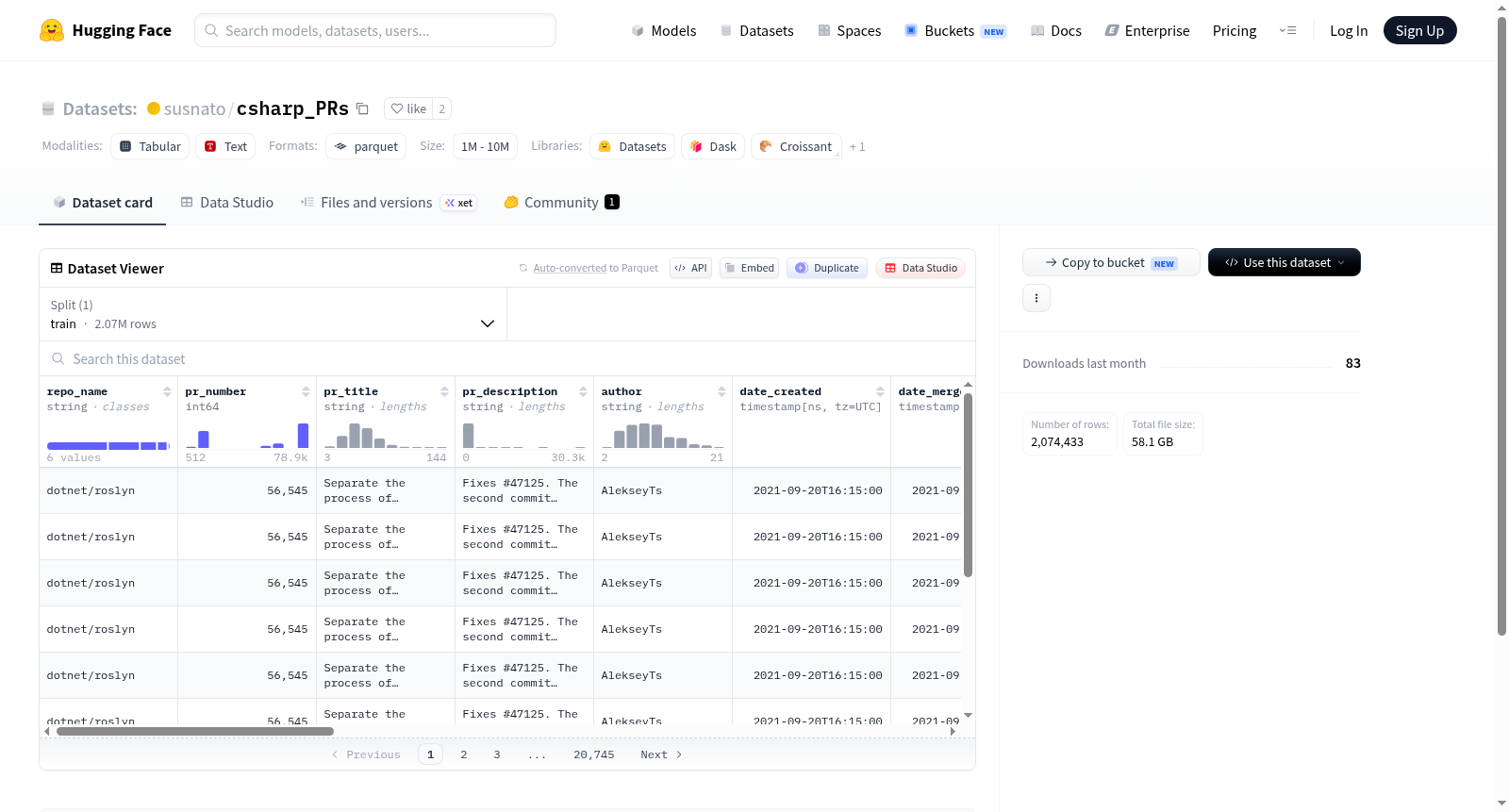Sort by the pr_number column arrows
1509x812 pixels.
coord(306,391)
